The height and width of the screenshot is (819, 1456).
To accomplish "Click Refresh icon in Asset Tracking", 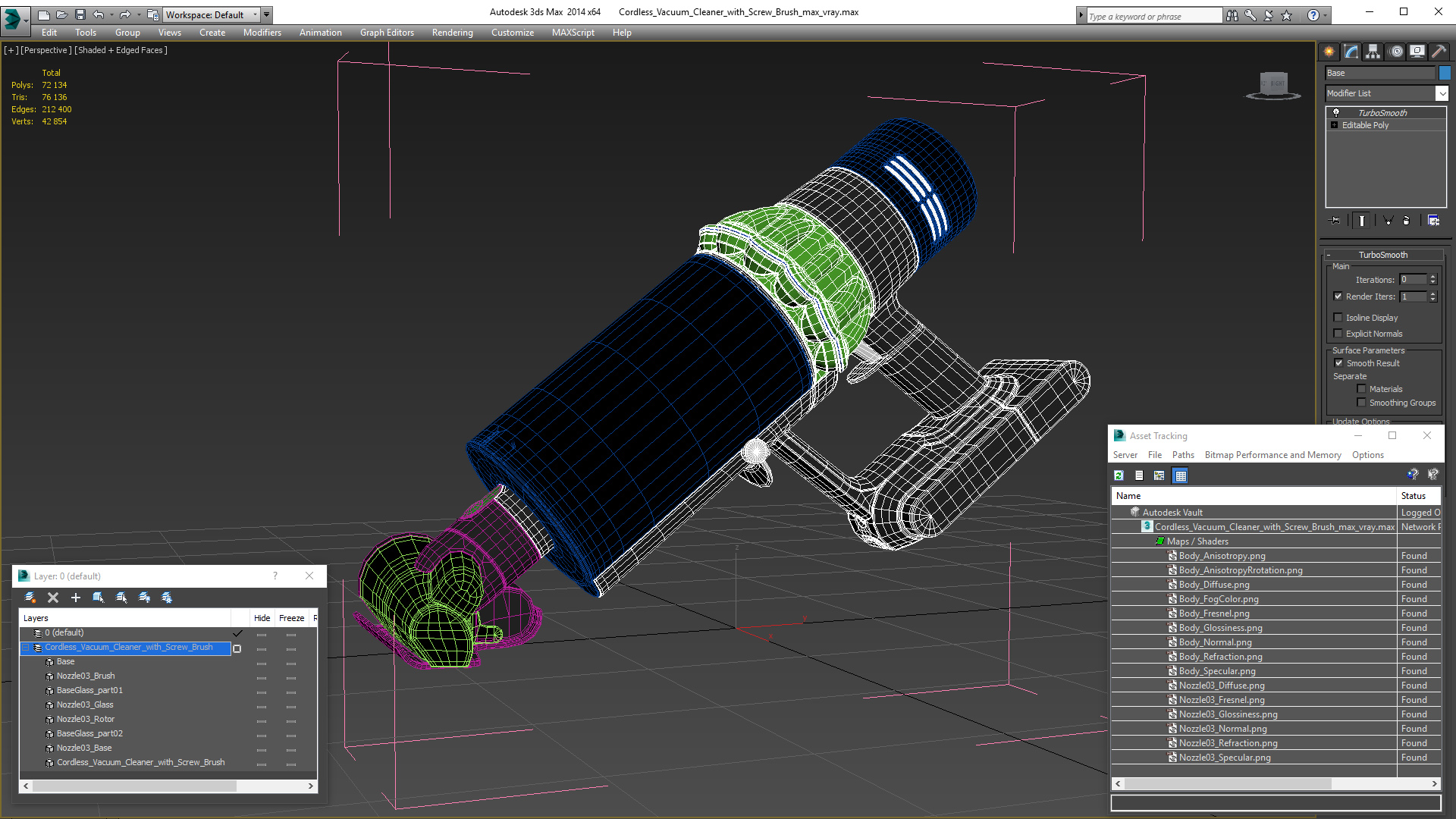I will click(1119, 475).
